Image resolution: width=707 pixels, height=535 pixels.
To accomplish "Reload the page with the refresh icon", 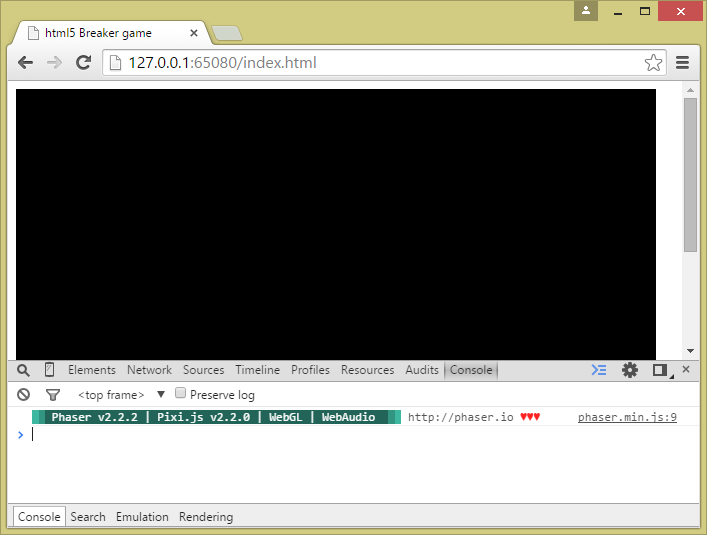I will [x=83, y=62].
